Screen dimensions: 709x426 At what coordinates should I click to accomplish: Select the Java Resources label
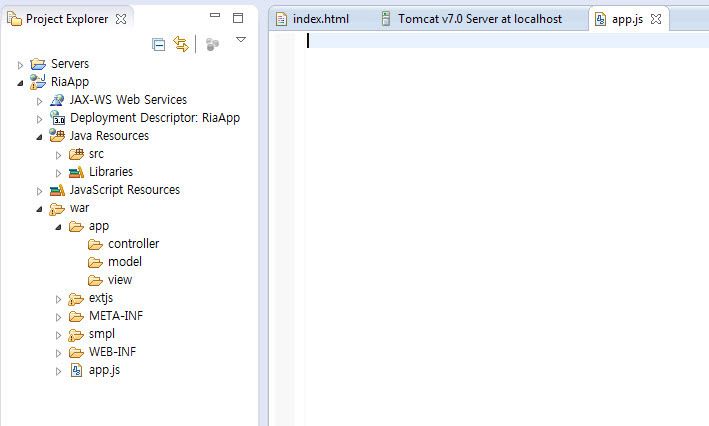click(x=109, y=136)
